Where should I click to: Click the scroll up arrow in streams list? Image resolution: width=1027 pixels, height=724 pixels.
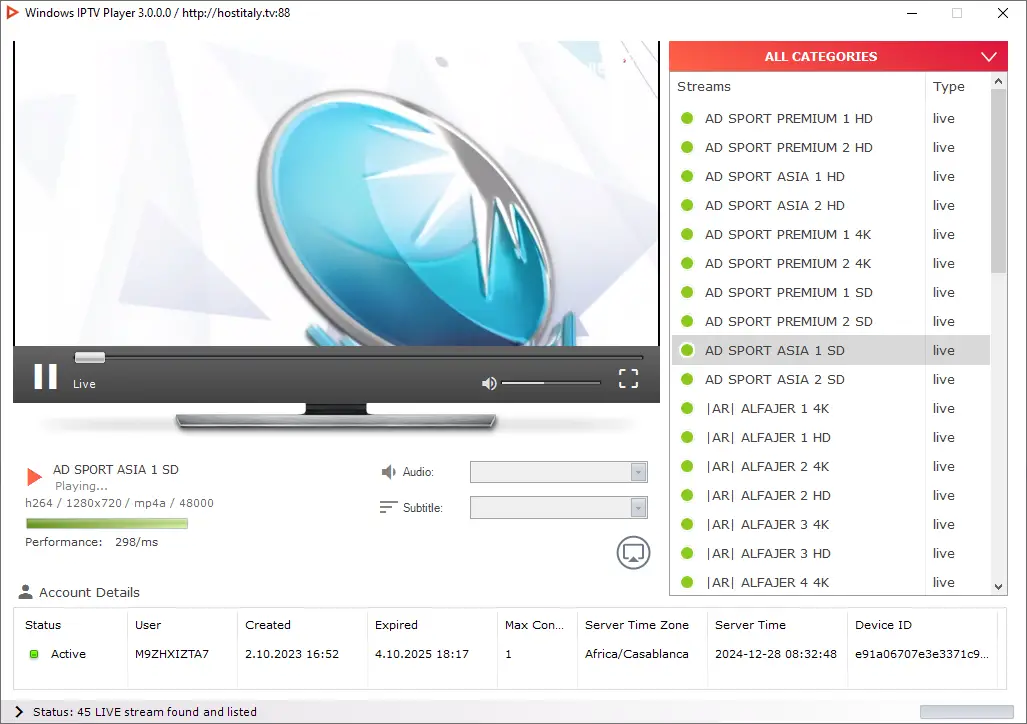(x=998, y=81)
